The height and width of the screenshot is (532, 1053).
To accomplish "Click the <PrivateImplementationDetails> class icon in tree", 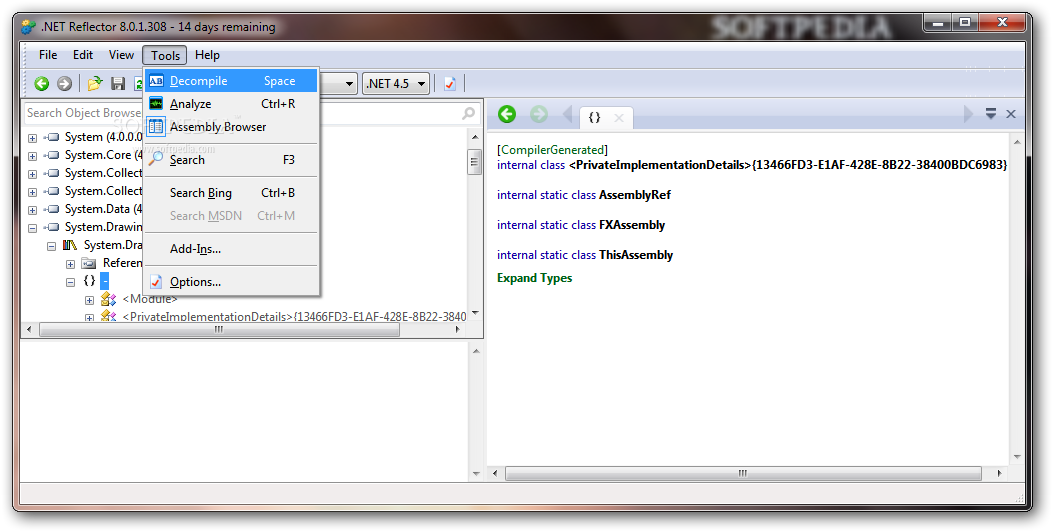I will [107, 316].
